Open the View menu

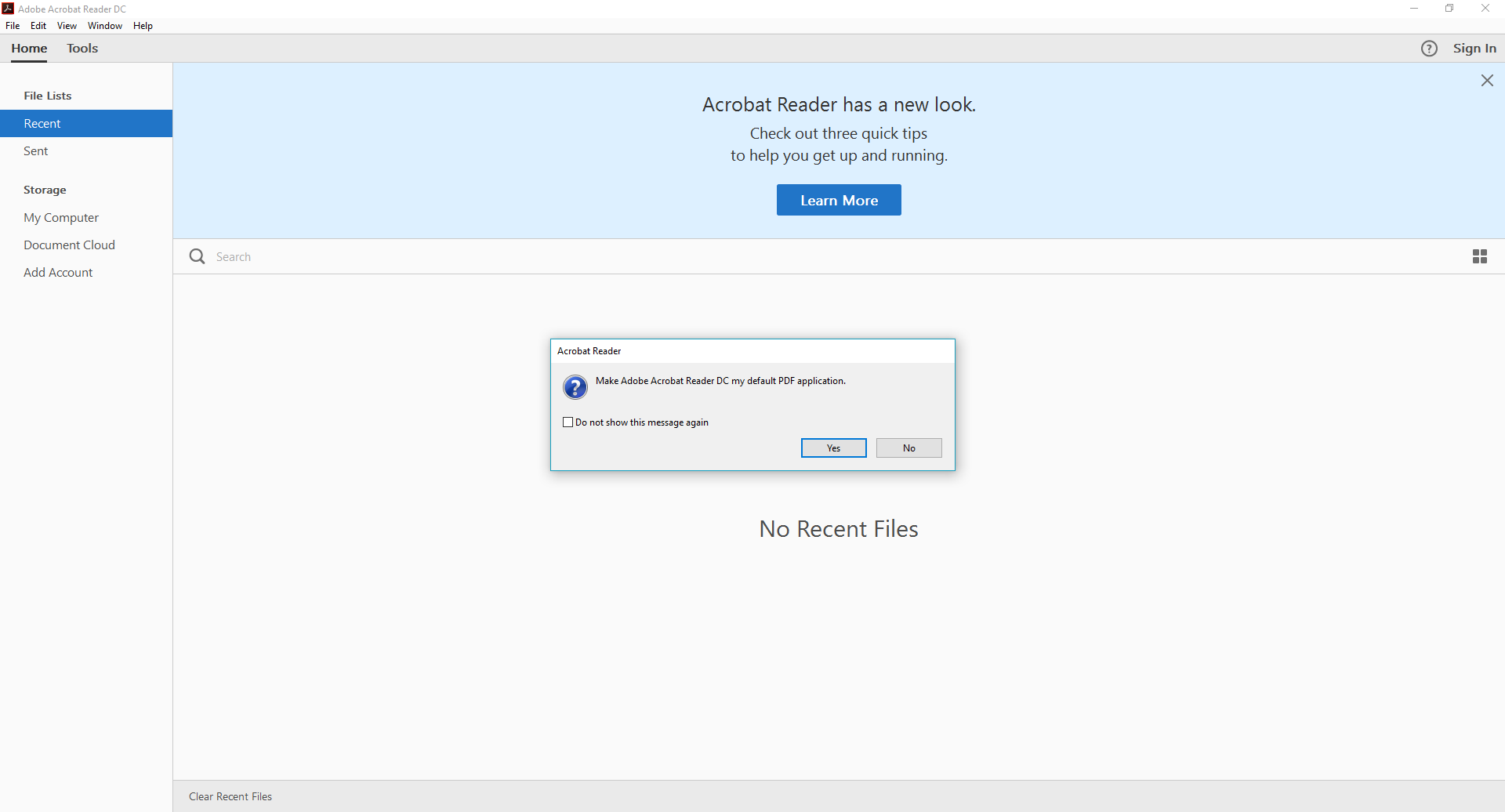click(x=67, y=26)
